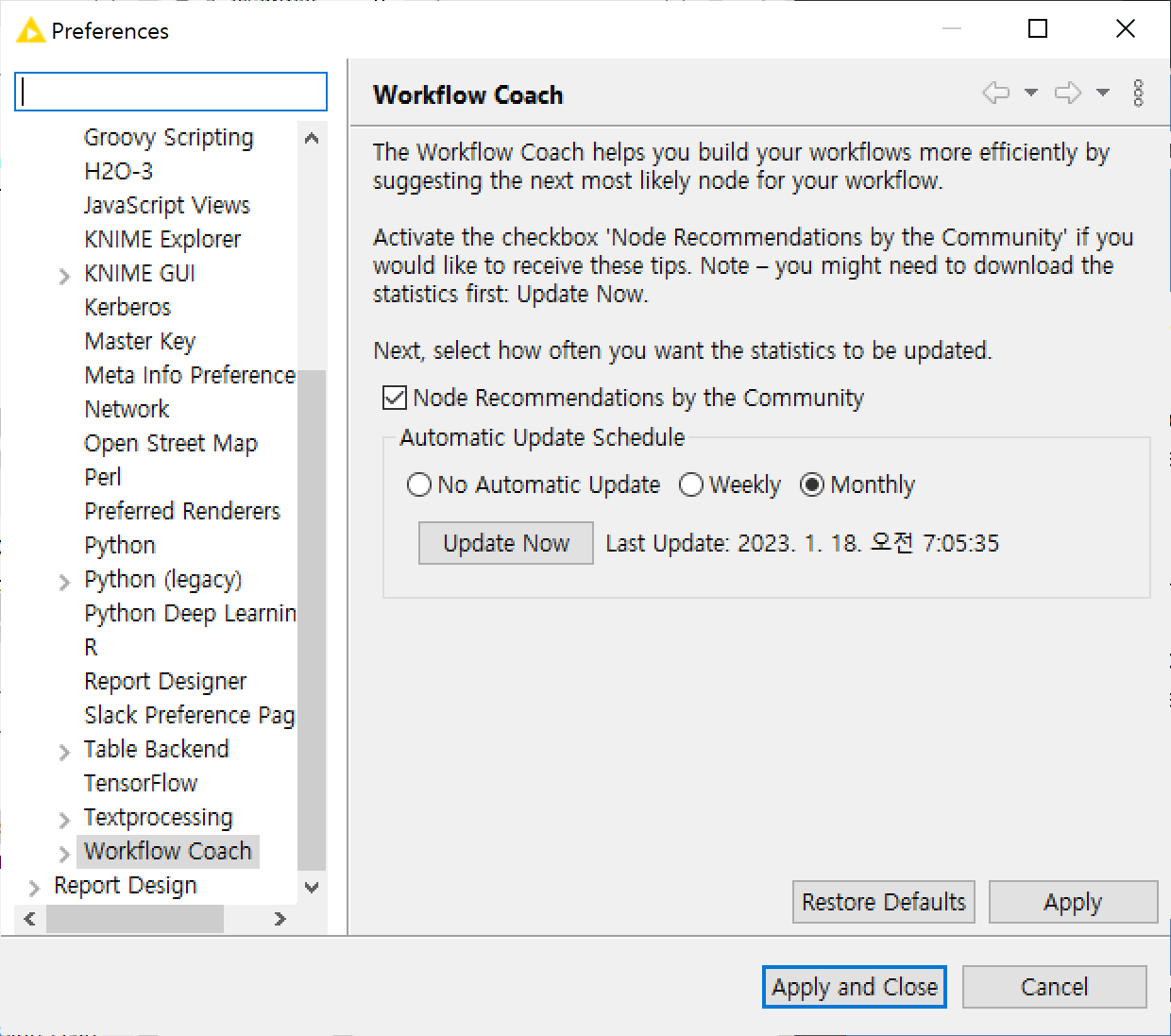The width and height of the screenshot is (1171, 1036).
Task: Select Python (legacy) tree item
Action: pos(163,579)
